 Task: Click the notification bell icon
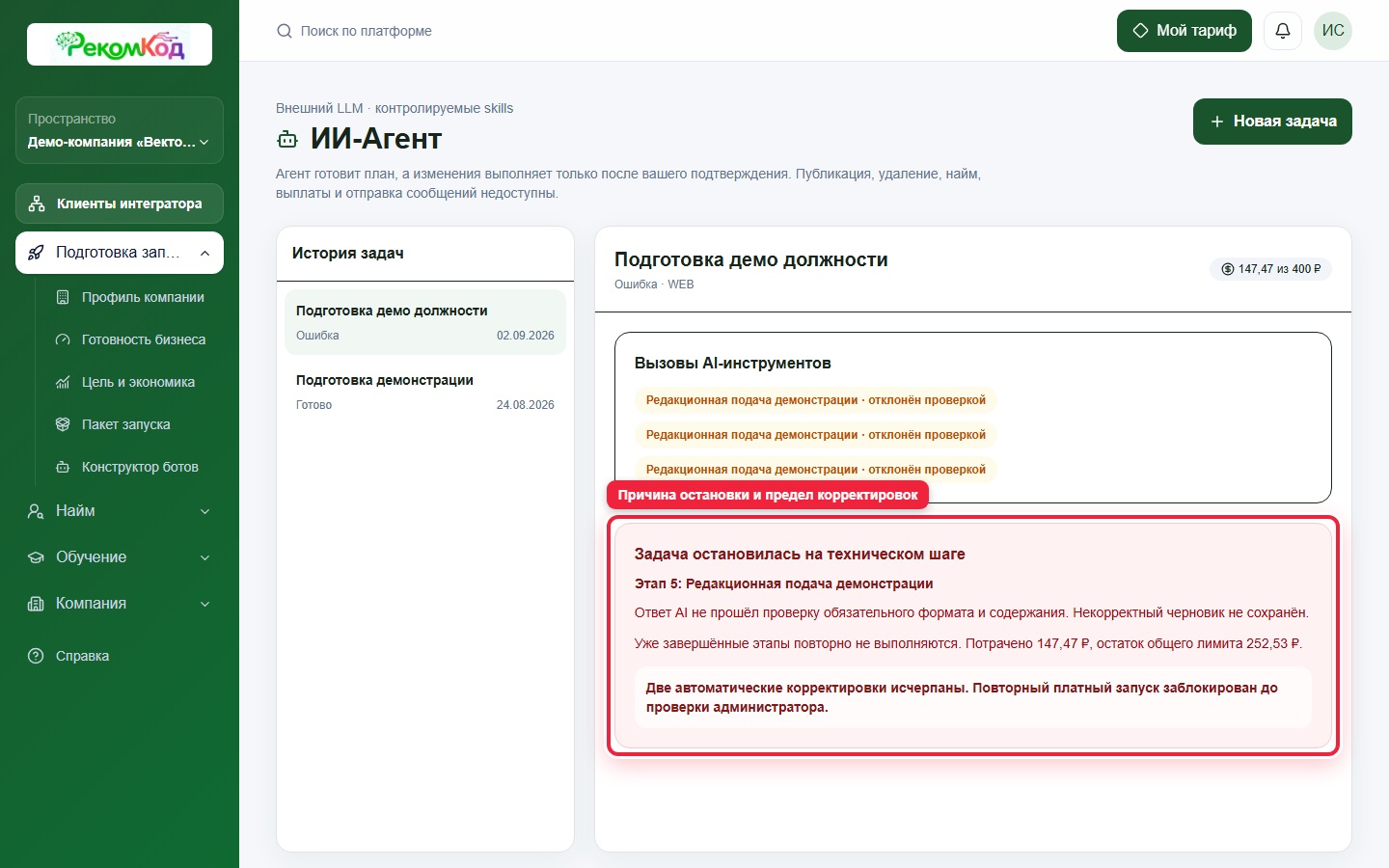[x=1283, y=31]
